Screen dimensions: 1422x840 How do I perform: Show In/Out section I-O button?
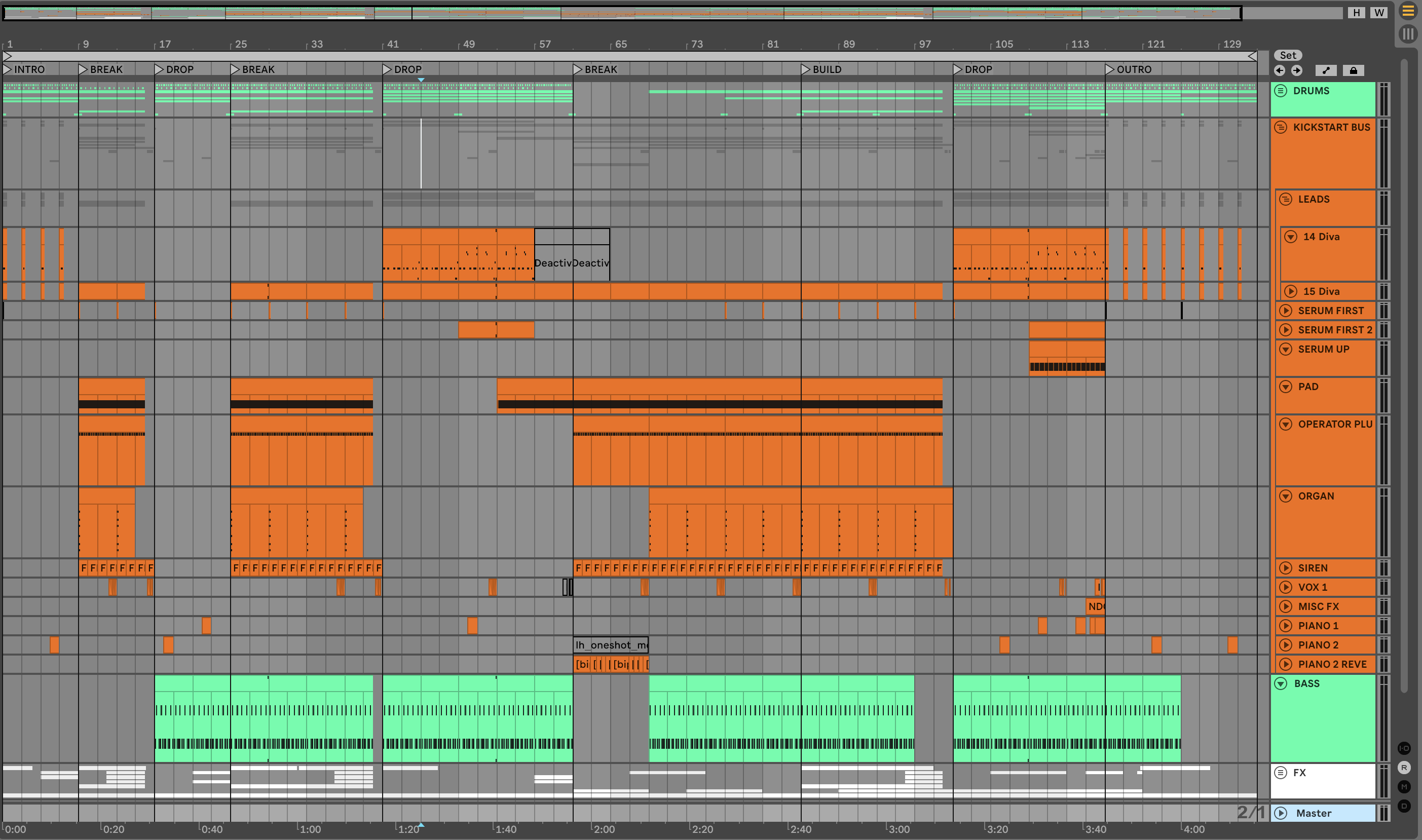[1404, 748]
